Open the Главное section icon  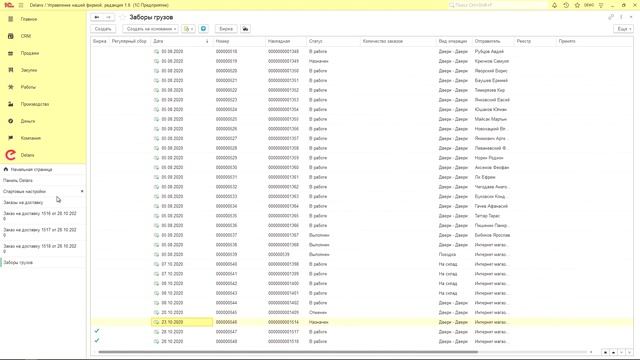[x=11, y=19]
